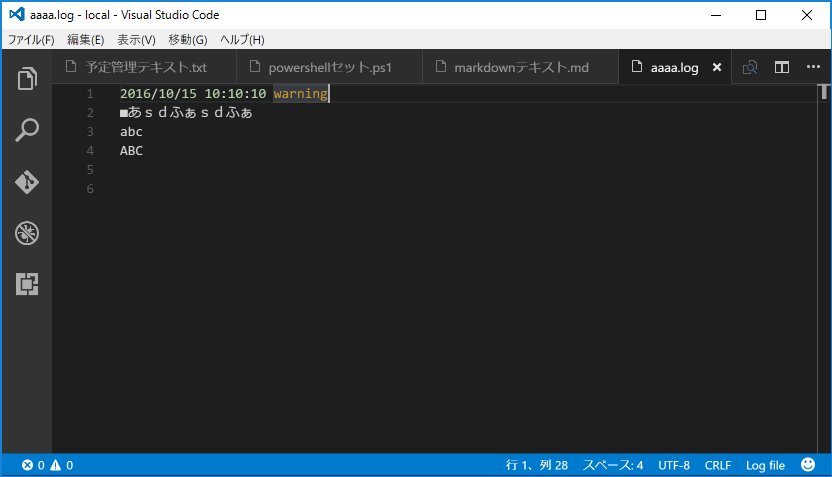Click the warnings triangle in status bar

tap(56, 465)
